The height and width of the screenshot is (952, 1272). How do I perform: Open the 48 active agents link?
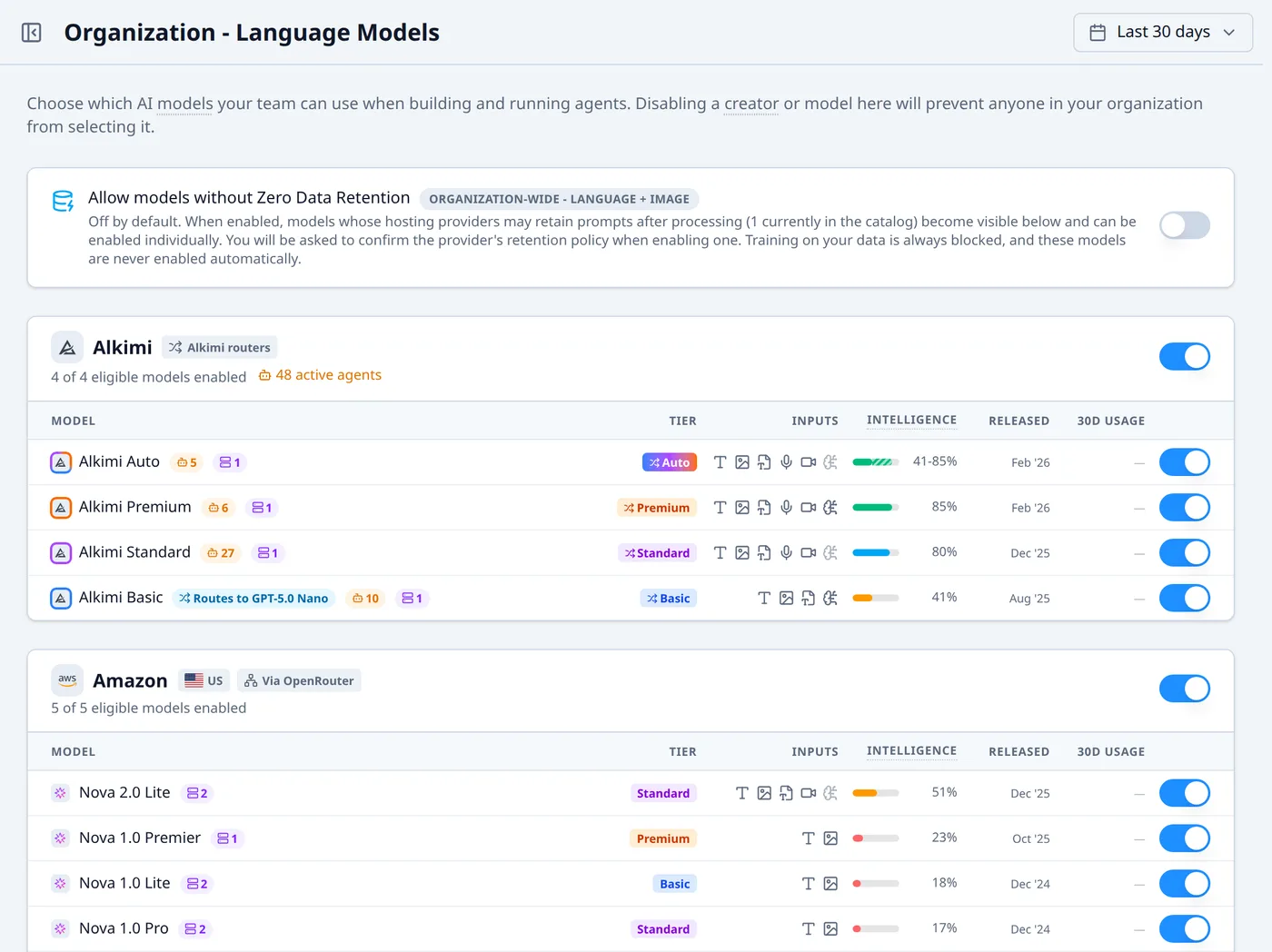coord(320,375)
